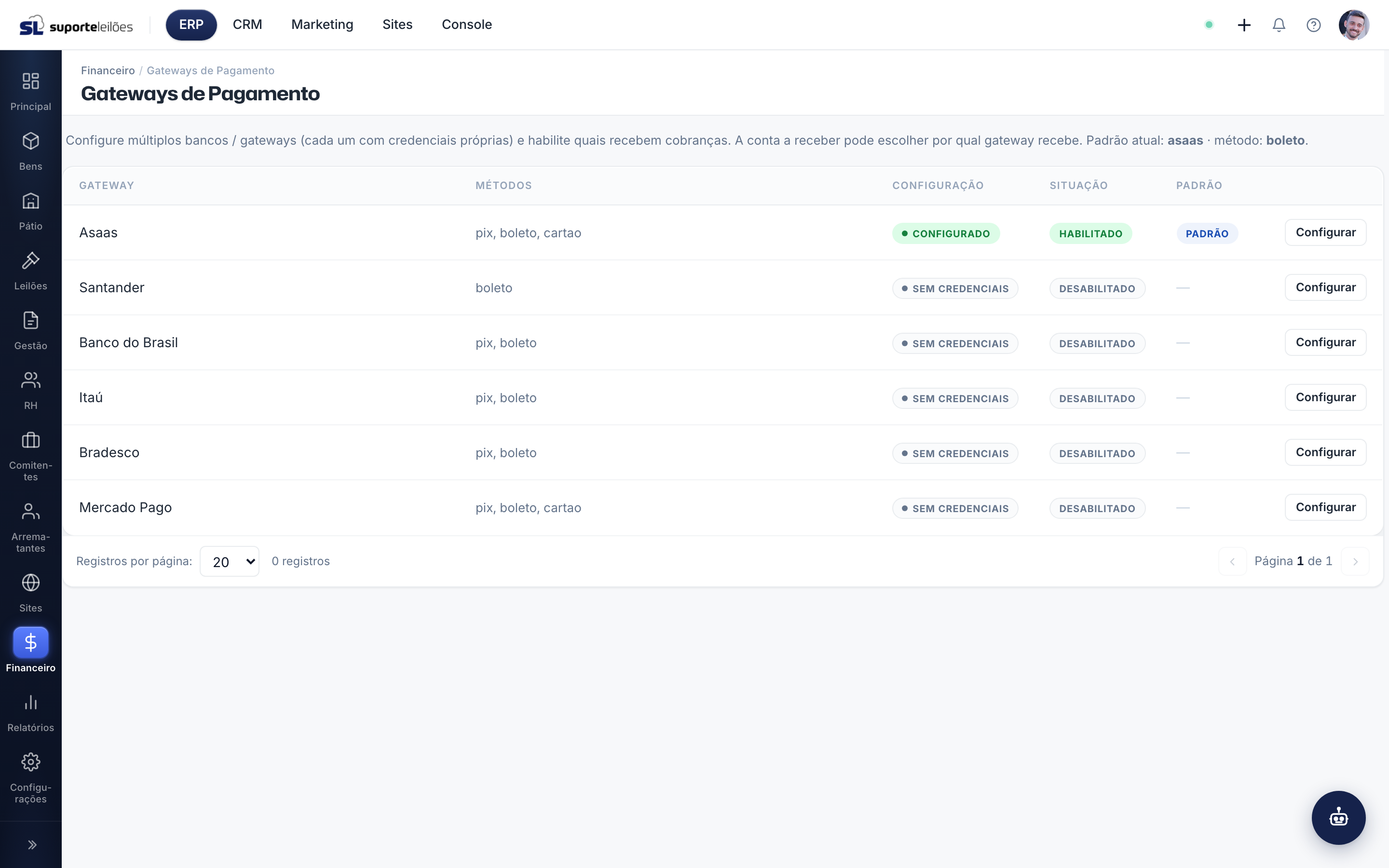1389x868 pixels.
Task: Go to the next page arrow
Action: 1355,561
